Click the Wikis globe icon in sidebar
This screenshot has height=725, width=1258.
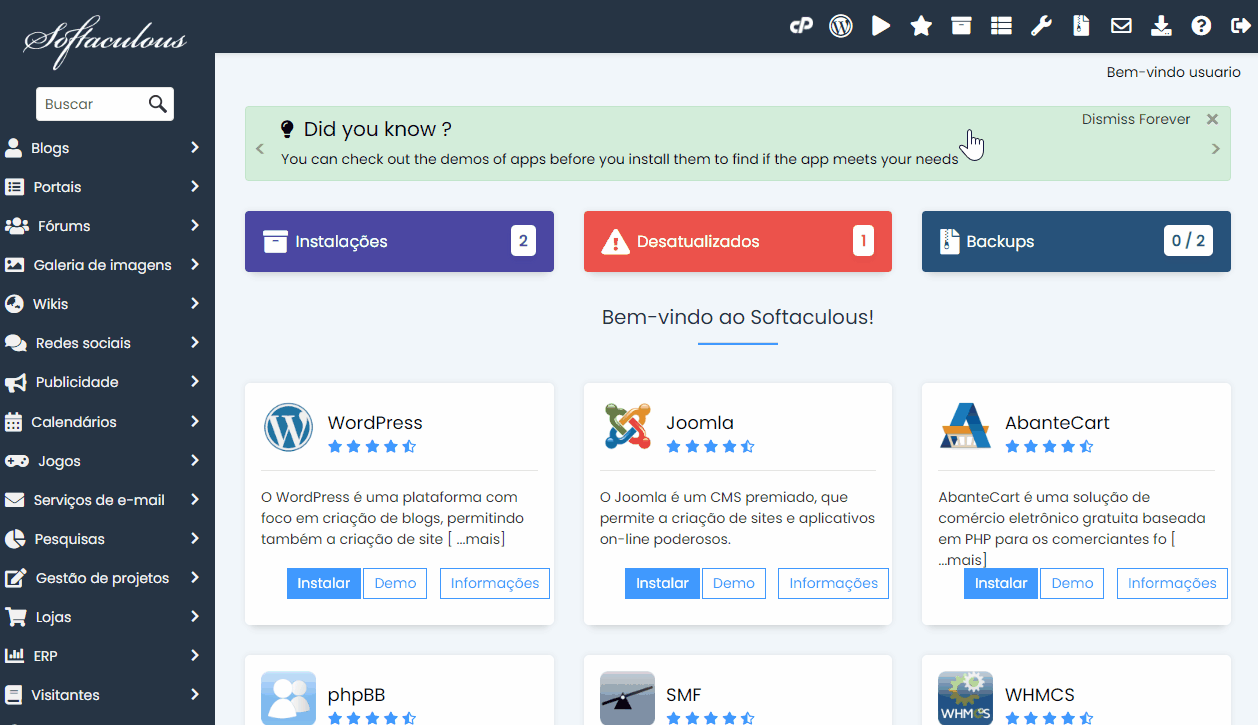[x=14, y=304]
